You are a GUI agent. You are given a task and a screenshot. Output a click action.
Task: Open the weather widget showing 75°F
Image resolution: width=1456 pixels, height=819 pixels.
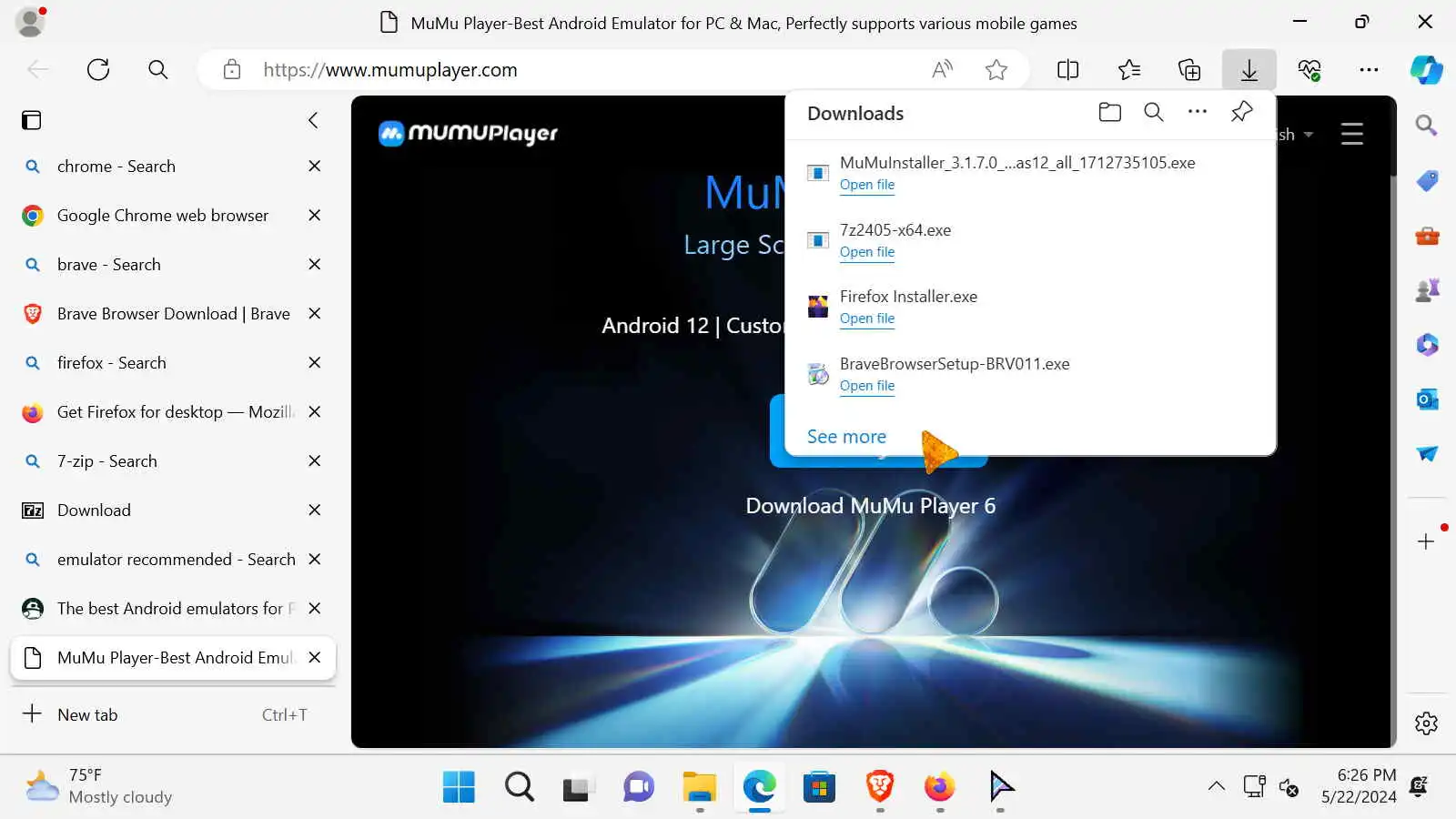98,786
